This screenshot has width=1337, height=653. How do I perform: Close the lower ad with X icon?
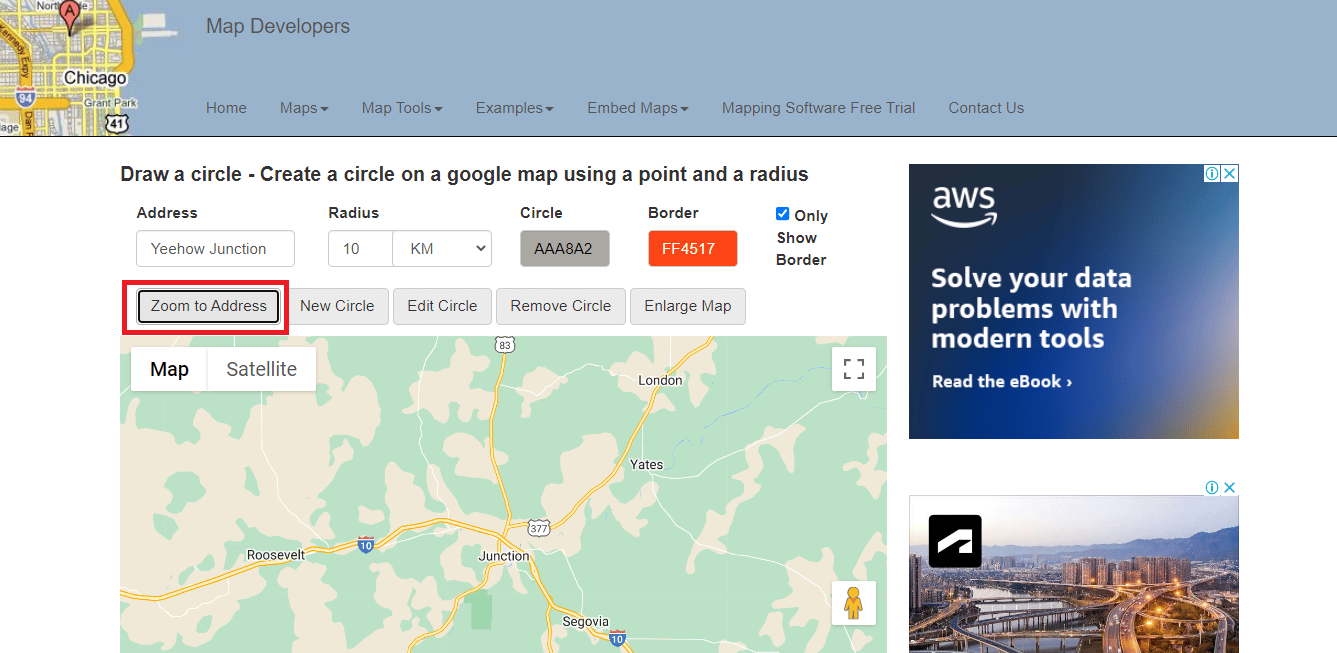tap(1230, 488)
